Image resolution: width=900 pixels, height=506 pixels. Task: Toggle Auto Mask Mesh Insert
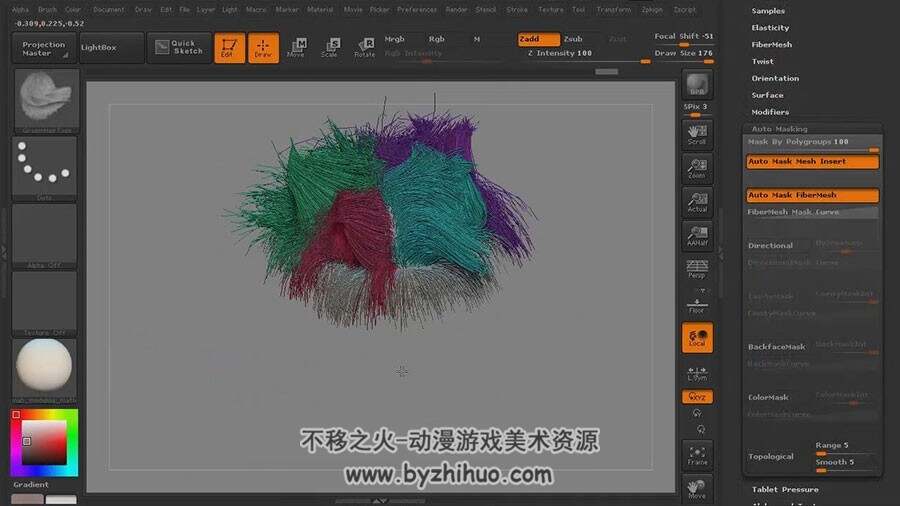[812, 162]
